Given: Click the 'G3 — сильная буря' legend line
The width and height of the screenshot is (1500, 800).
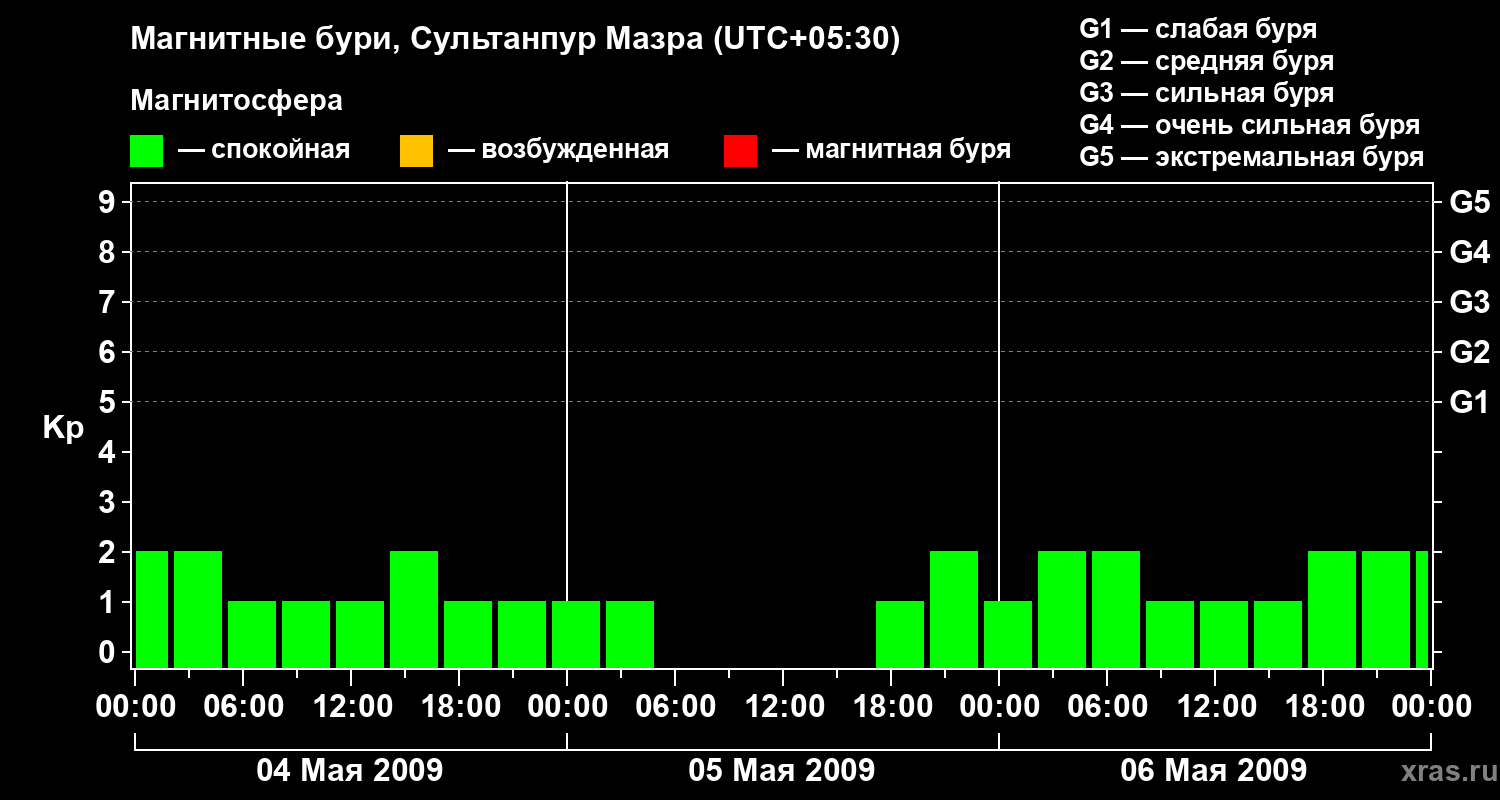Looking at the screenshot, I should coord(1206,93).
